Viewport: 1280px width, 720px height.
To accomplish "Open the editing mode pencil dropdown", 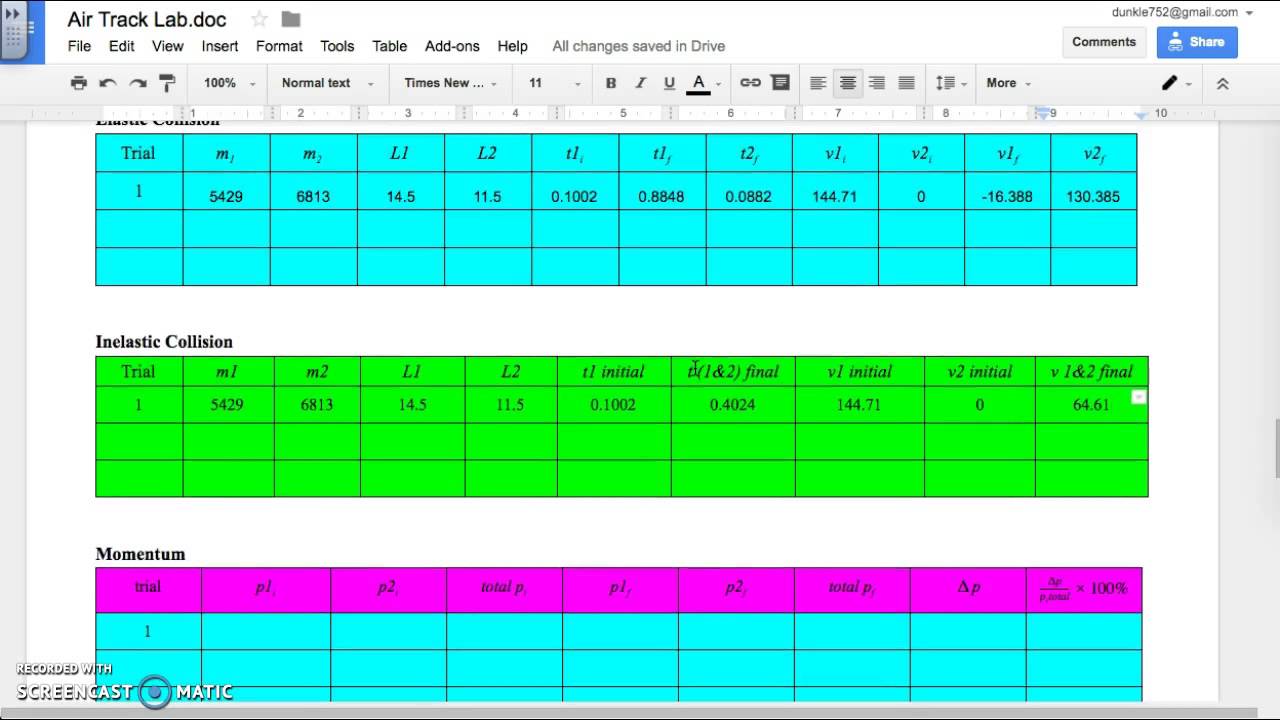I will 1176,83.
